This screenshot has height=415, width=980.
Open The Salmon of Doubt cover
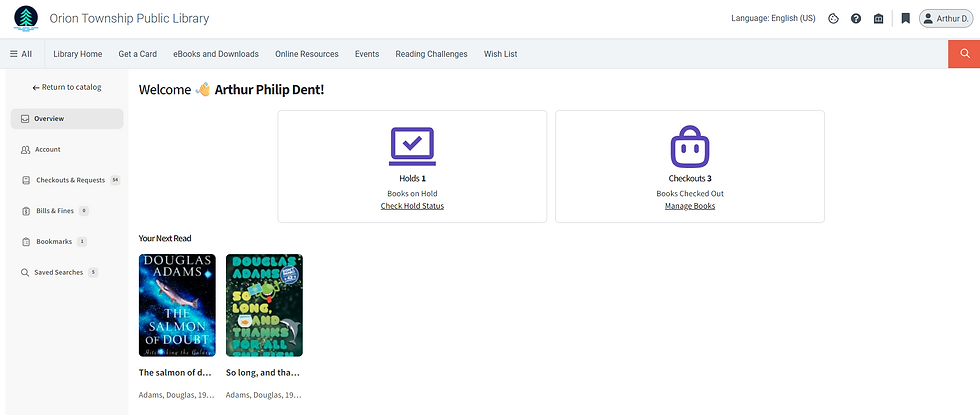(x=177, y=305)
